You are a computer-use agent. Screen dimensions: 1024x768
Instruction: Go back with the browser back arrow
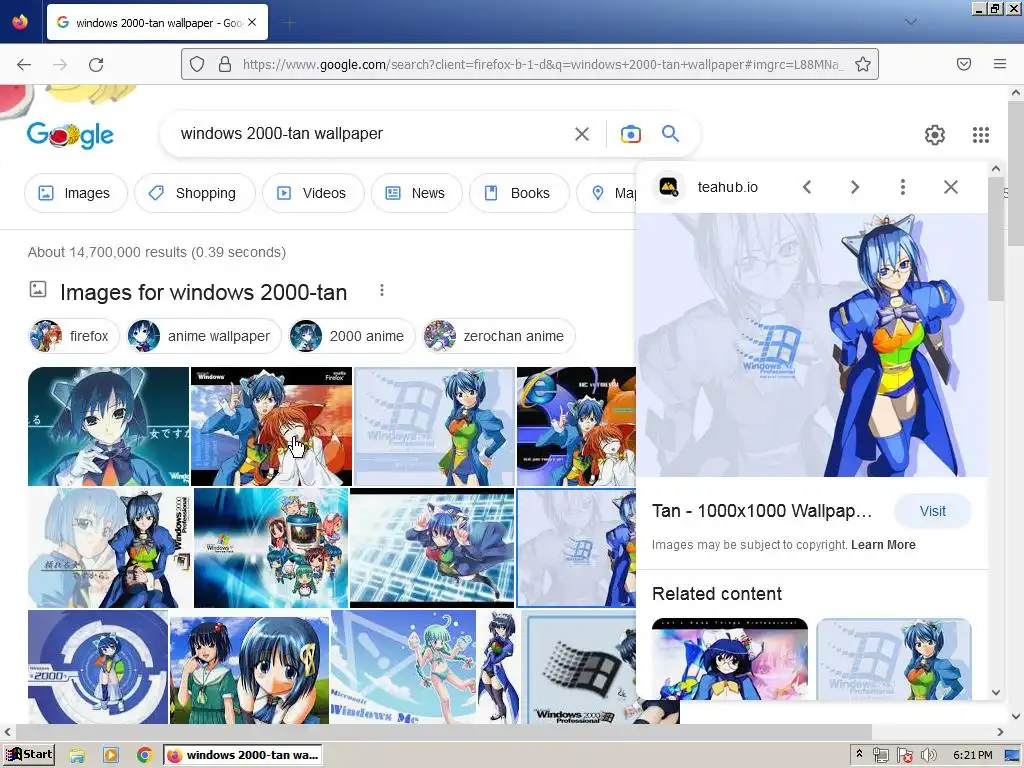coord(24,64)
